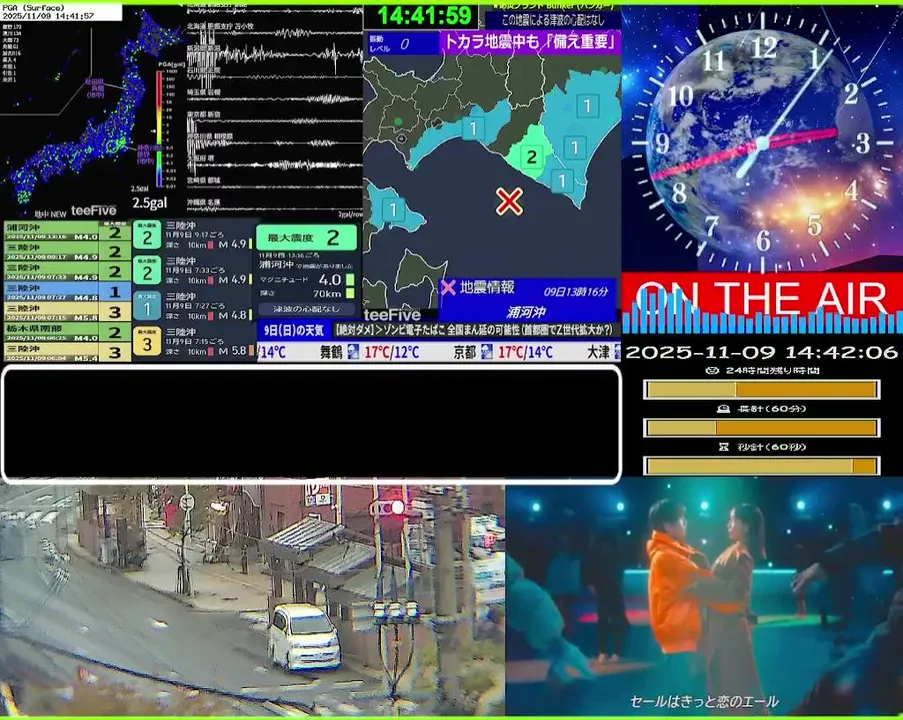Select the 三陸沖 M5.4 row in the left list
Image resolution: width=903 pixels, height=720 pixels.
(67, 352)
